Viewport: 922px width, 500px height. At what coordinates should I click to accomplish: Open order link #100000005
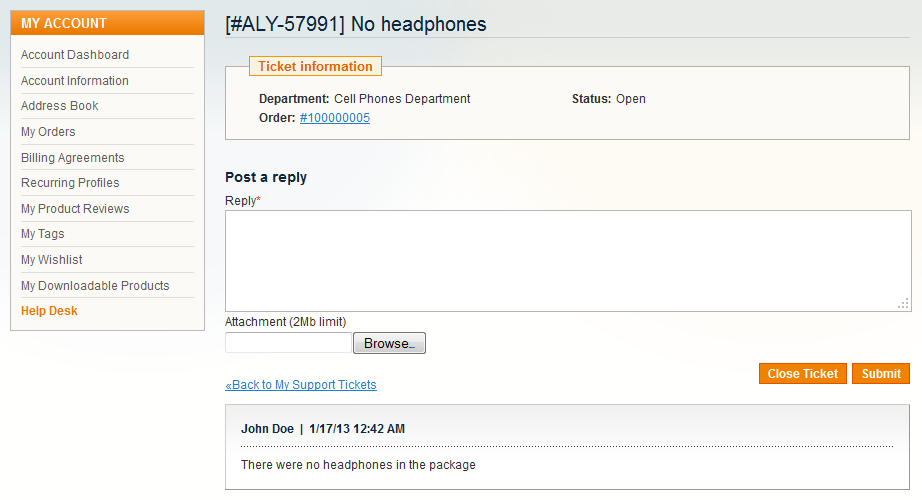point(335,118)
